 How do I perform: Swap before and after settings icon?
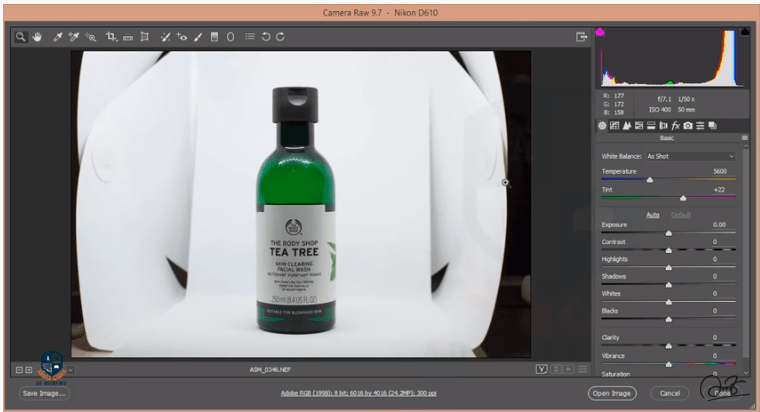(556, 369)
